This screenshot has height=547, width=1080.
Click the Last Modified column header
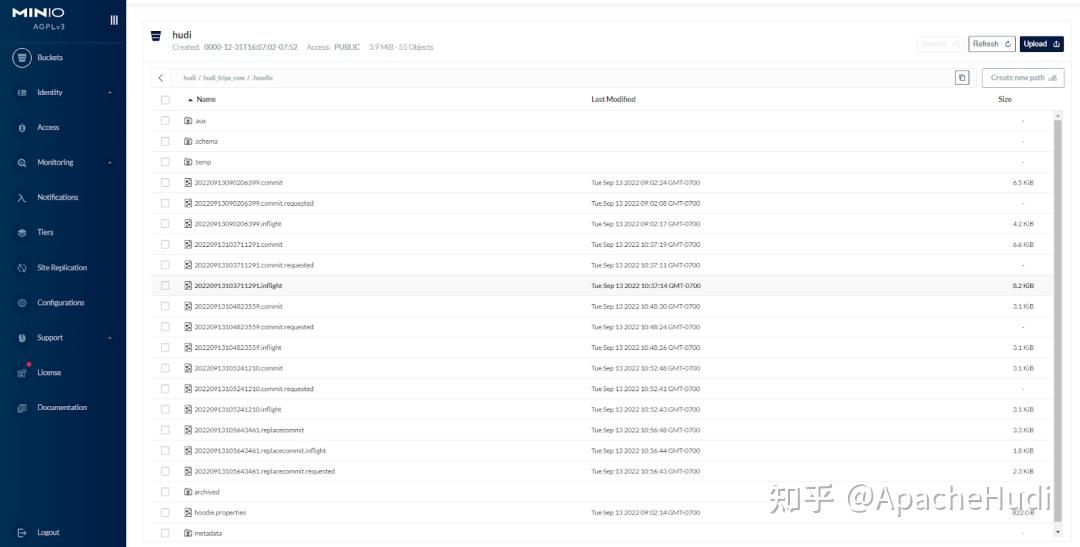click(x=613, y=100)
